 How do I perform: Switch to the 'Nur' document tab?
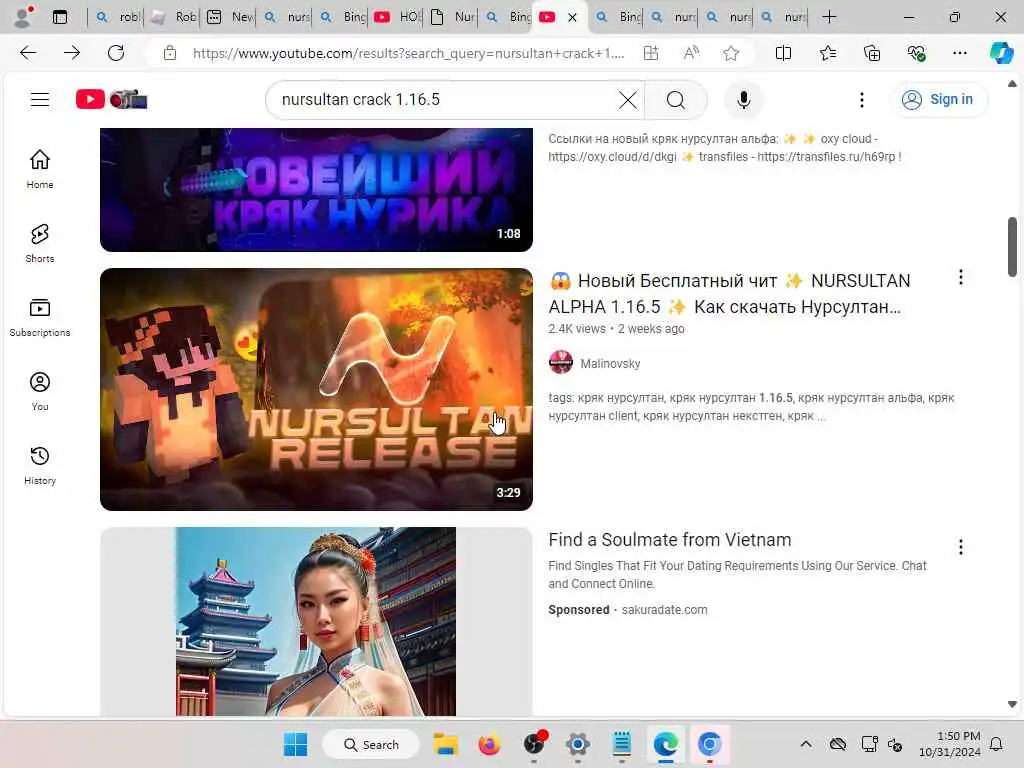[453, 17]
